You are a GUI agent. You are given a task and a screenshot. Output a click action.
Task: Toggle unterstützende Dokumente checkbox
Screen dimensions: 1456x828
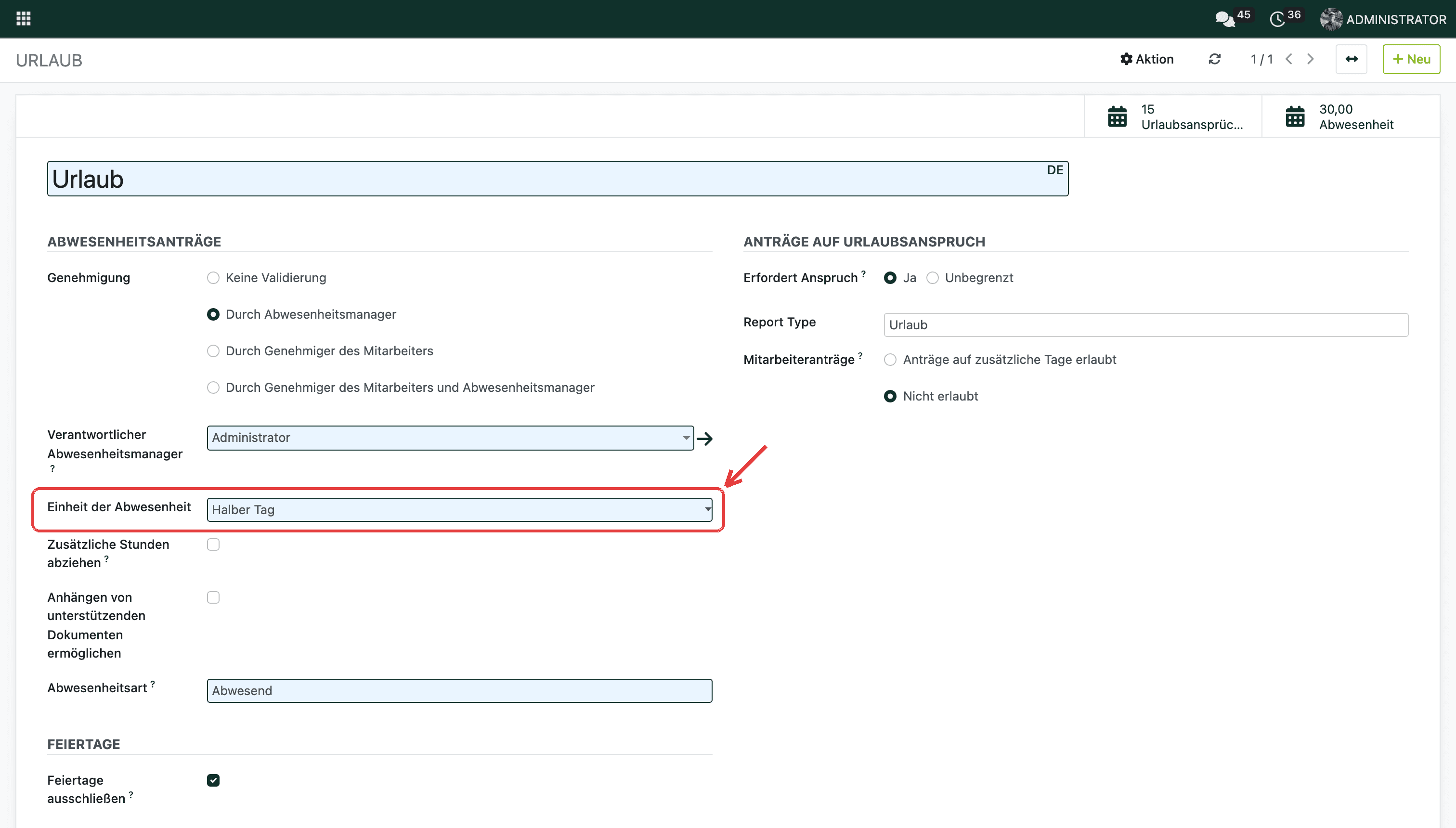[x=213, y=598]
